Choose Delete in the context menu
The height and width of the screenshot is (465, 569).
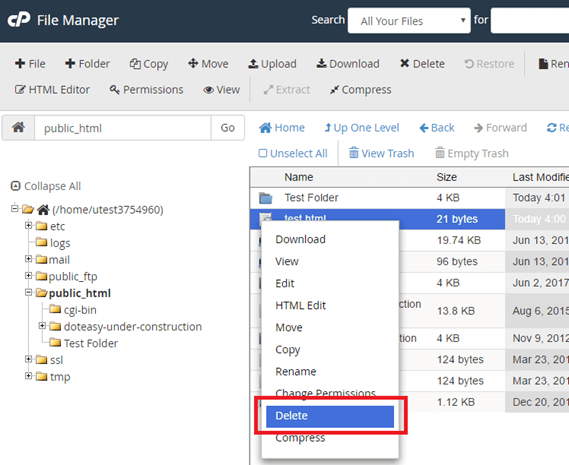click(x=330, y=416)
